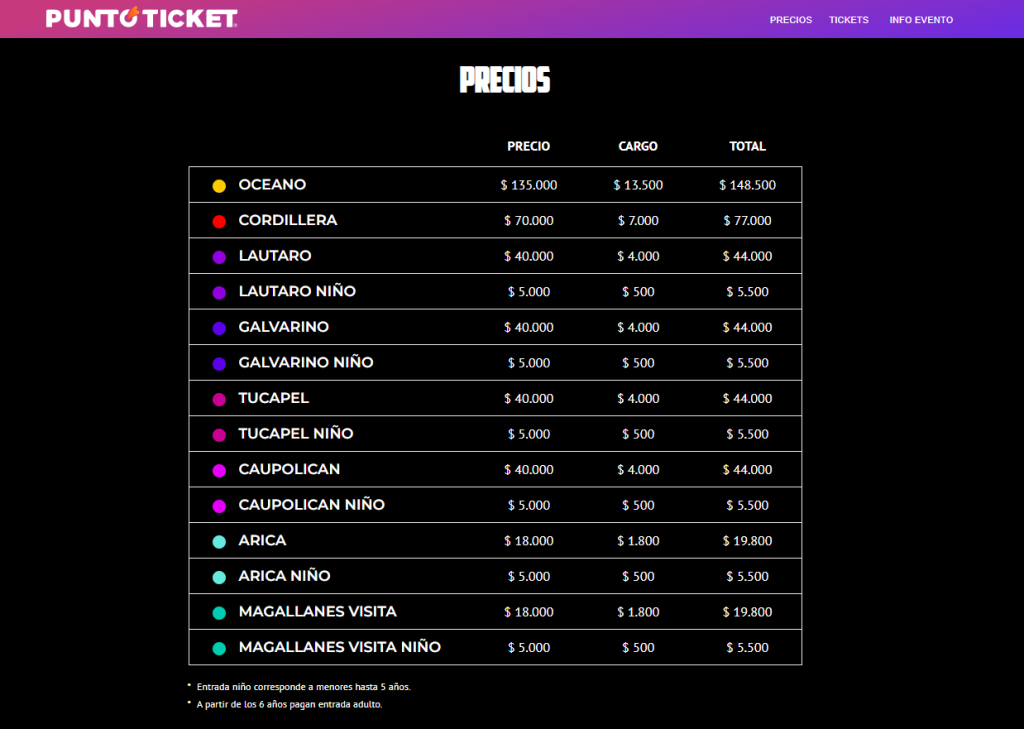1024x729 pixels.
Task: Click the Oceano total price $148.500
Action: (747, 185)
